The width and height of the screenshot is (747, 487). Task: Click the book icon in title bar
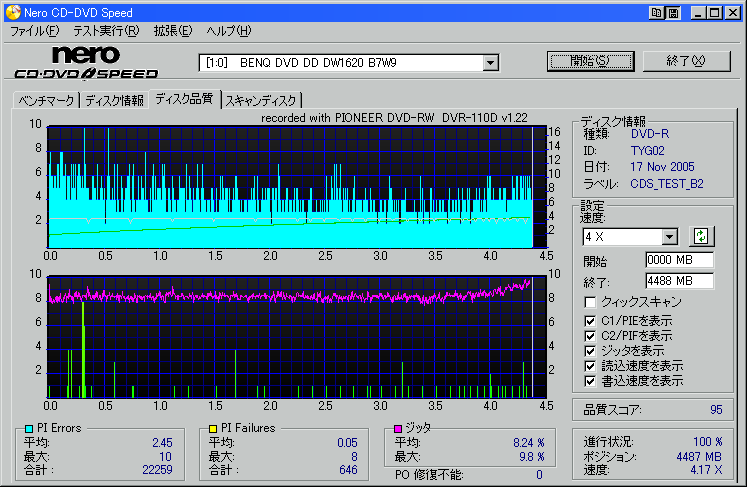click(x=656, y=12)
